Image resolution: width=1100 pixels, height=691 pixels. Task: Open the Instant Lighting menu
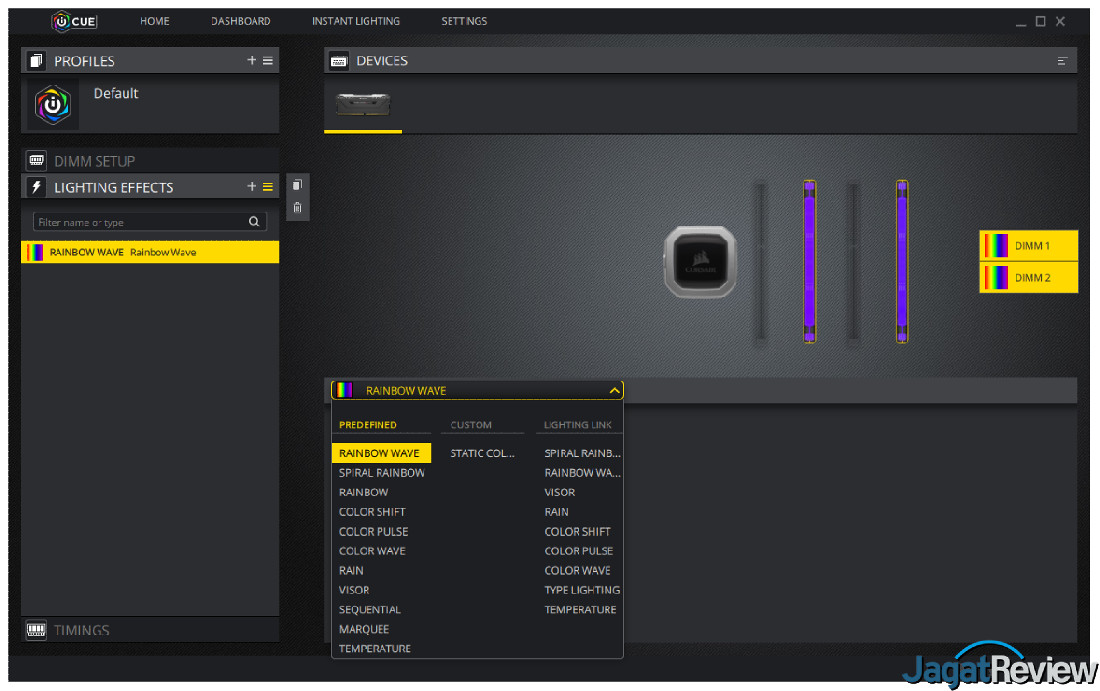click(x=355, y=21)
